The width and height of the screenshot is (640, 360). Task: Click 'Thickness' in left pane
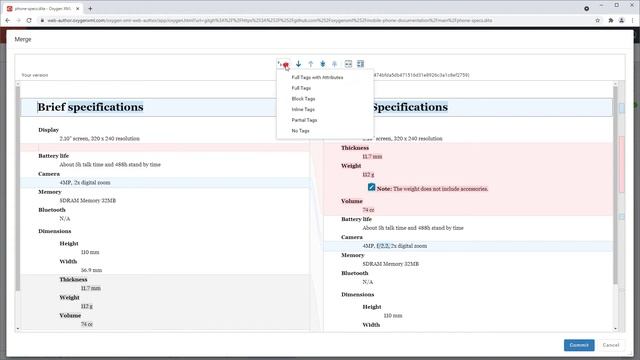73,280
